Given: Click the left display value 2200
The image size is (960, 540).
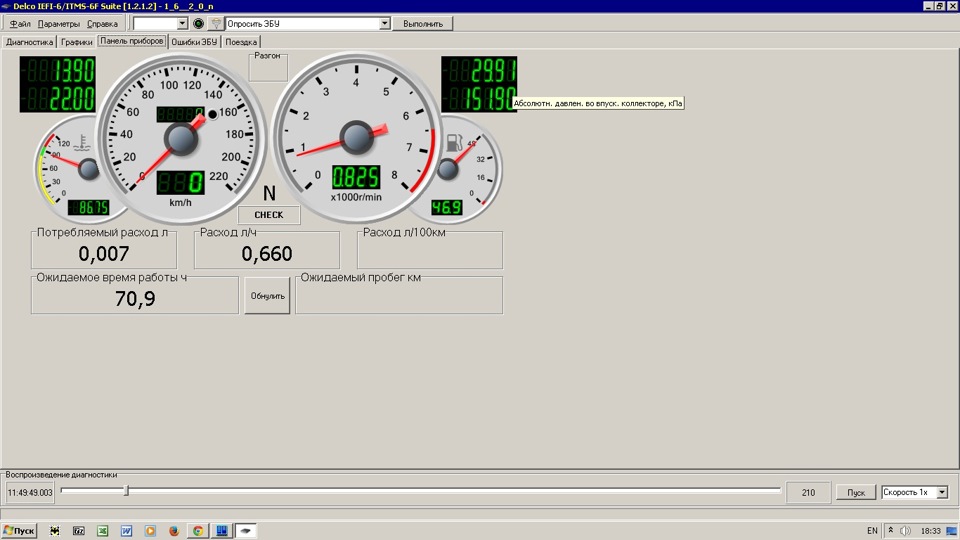Looking at the screenshot, I should [58, 99].
